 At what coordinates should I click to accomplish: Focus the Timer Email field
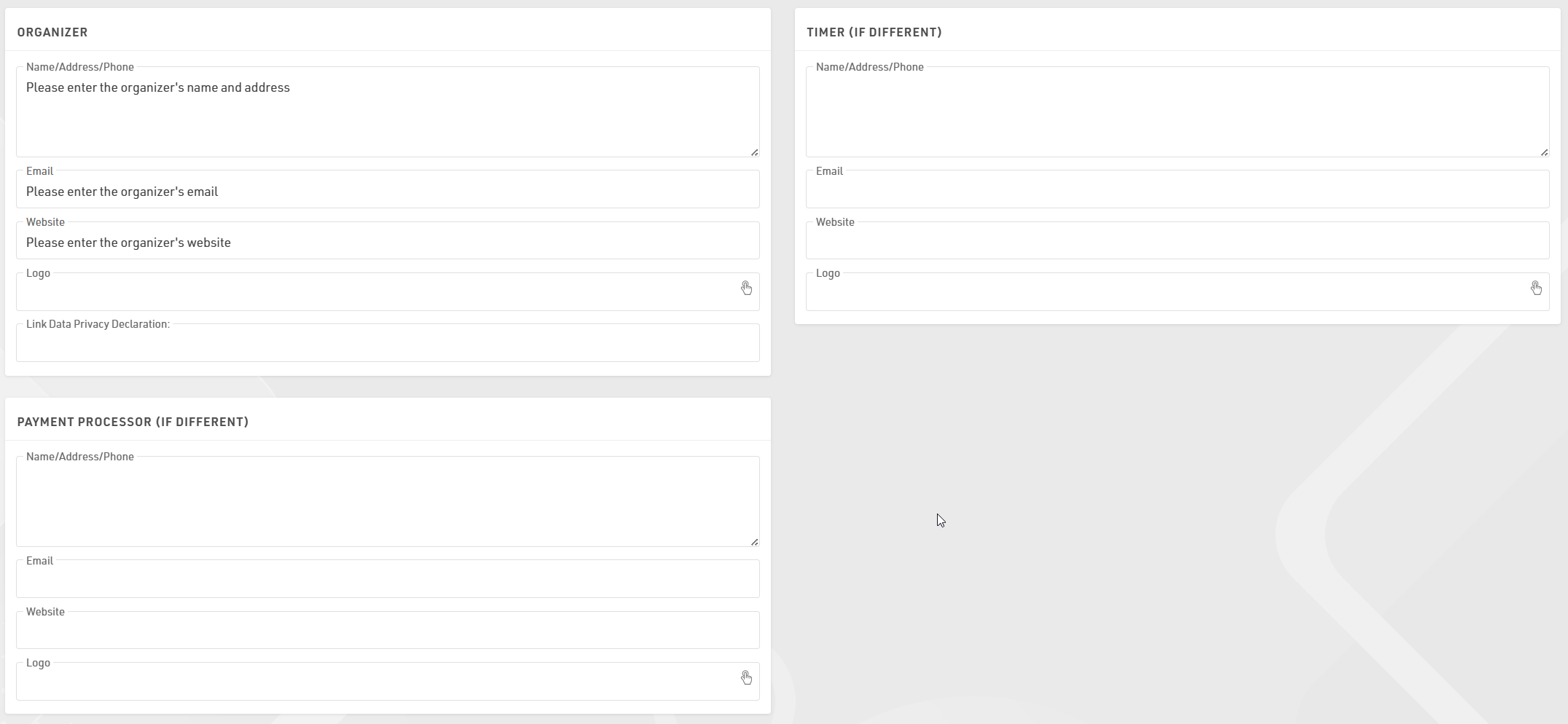1176,192
